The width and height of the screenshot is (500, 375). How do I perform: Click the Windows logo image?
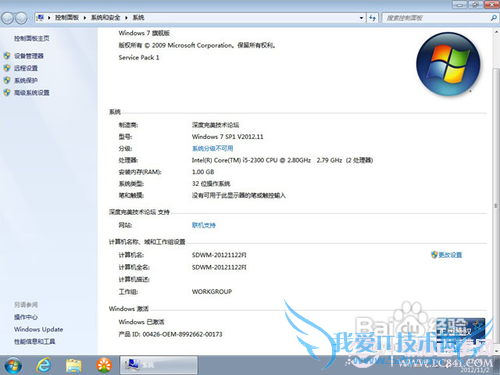coord(448,64)
